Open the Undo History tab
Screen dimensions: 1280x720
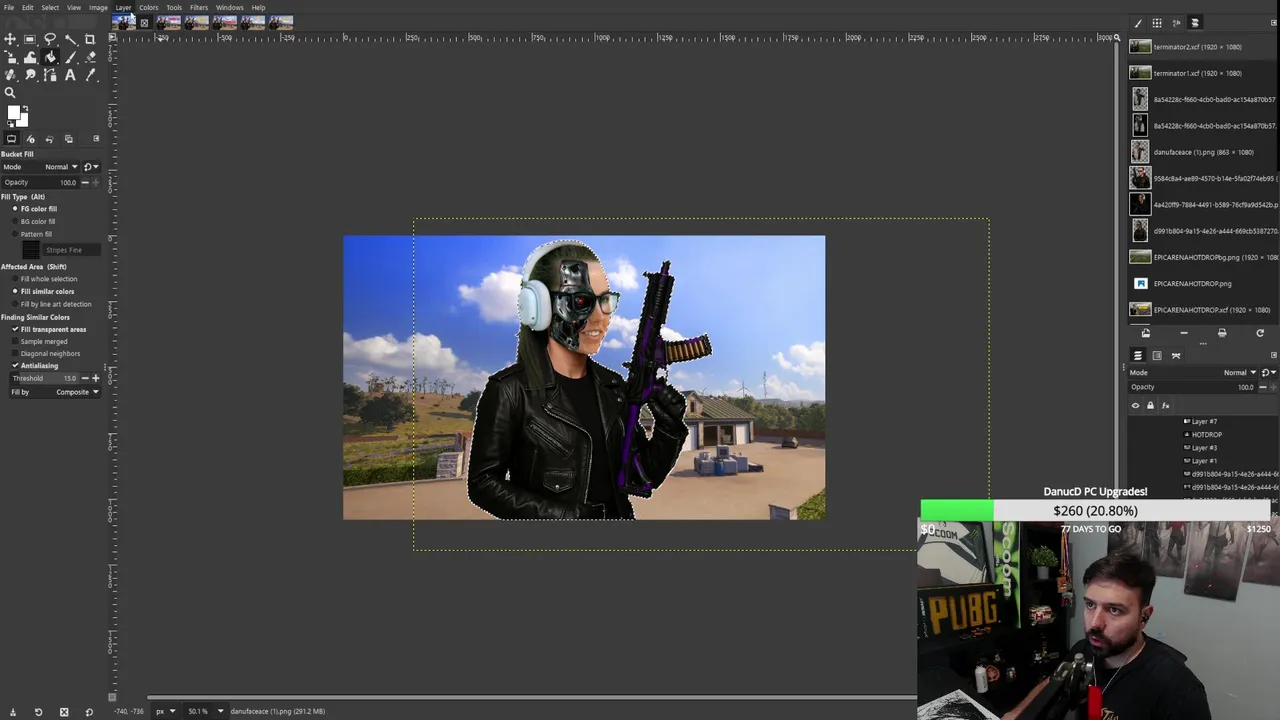(50, 139)
